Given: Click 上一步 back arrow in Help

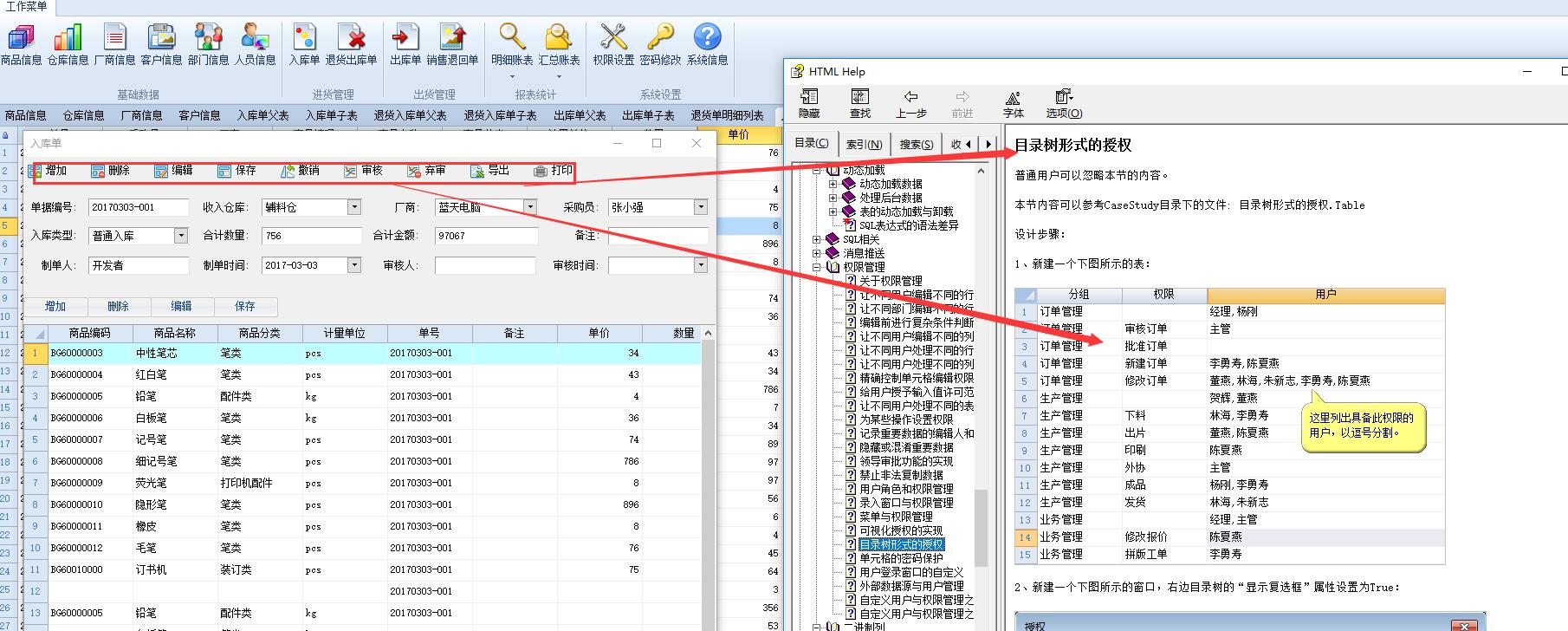Looking at the screenshot, I should click(910, 103).
